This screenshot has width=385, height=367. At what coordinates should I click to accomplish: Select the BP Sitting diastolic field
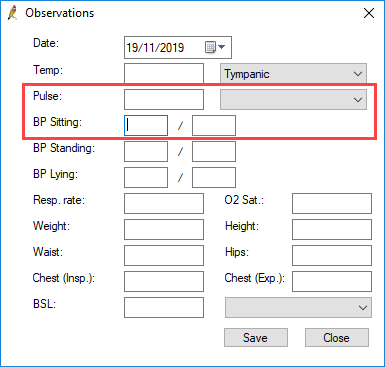pos(214,125)
